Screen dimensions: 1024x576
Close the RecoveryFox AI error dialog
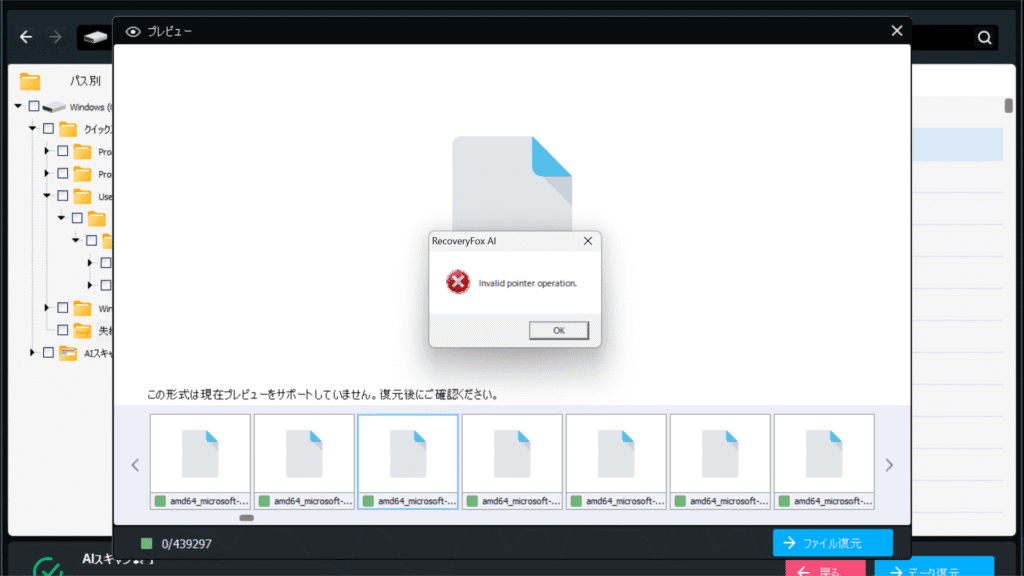(588, 241)
